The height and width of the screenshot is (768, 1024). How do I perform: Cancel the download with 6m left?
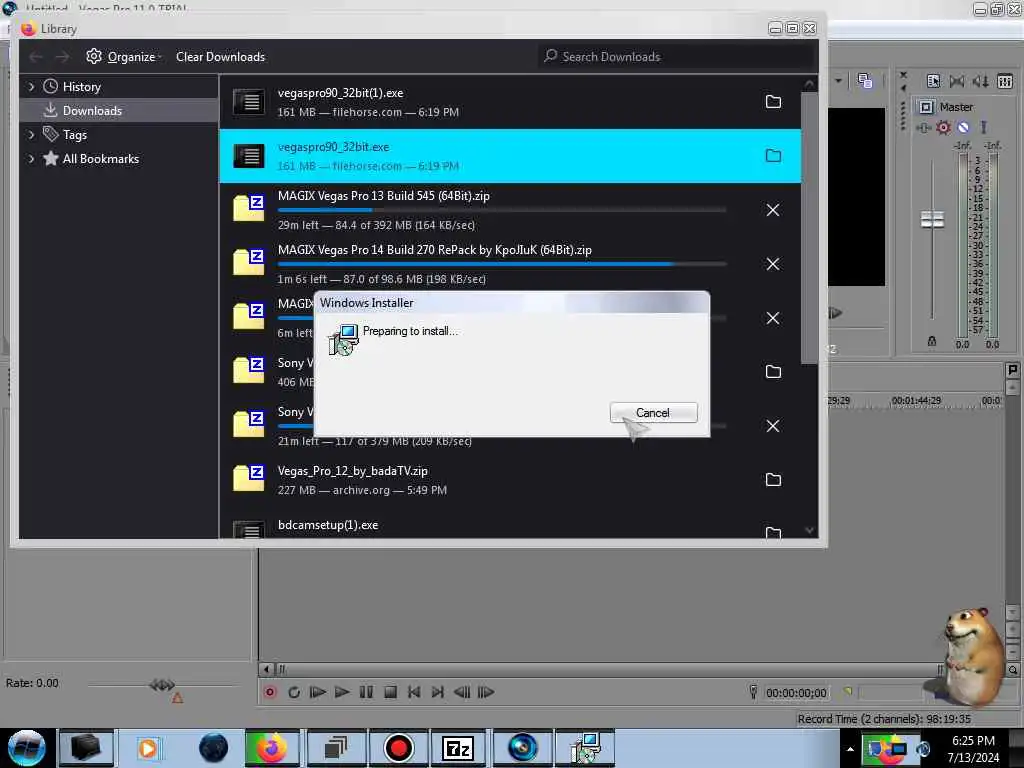[773, 318]
